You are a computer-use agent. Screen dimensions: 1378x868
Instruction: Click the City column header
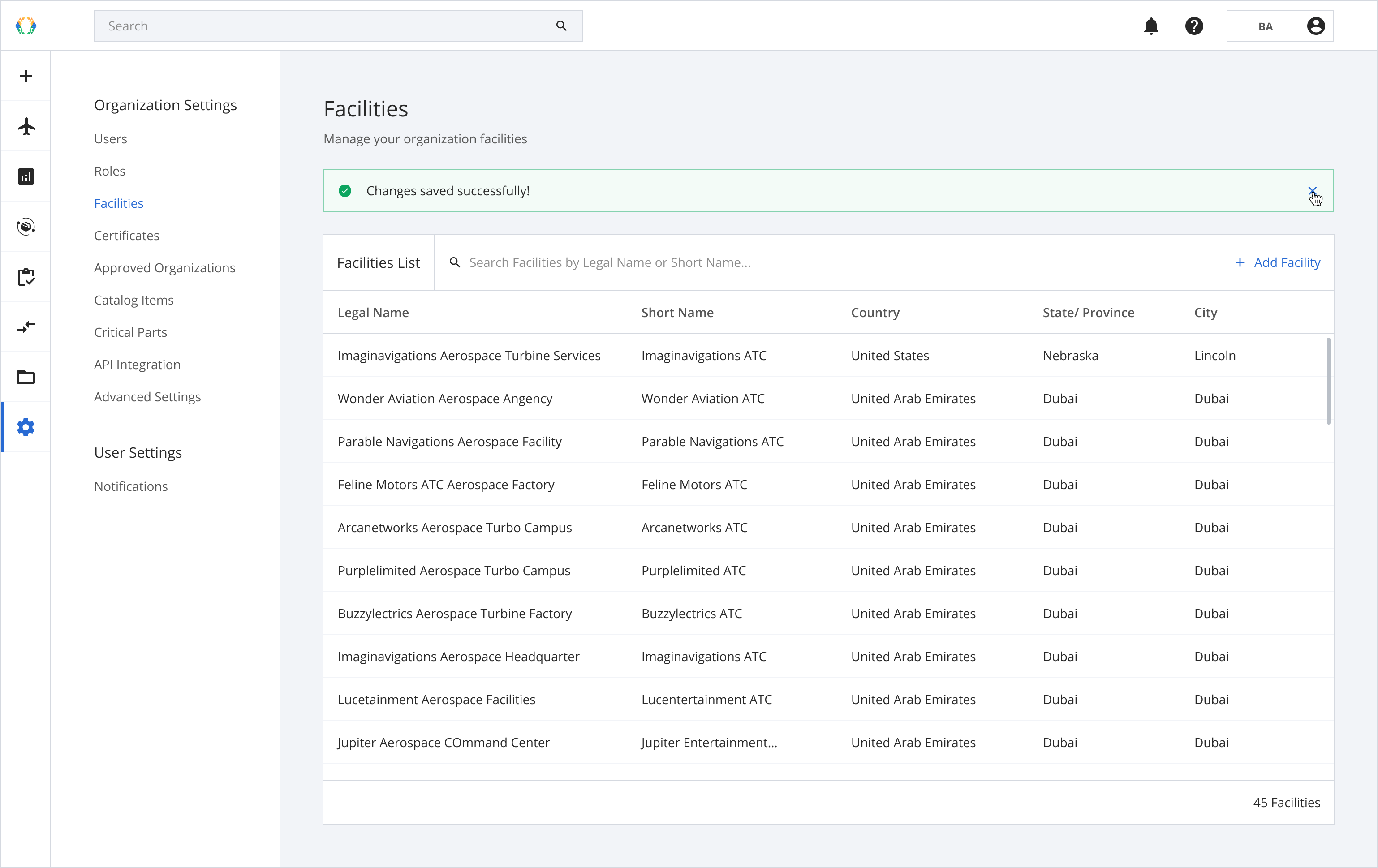(1206, 313)
